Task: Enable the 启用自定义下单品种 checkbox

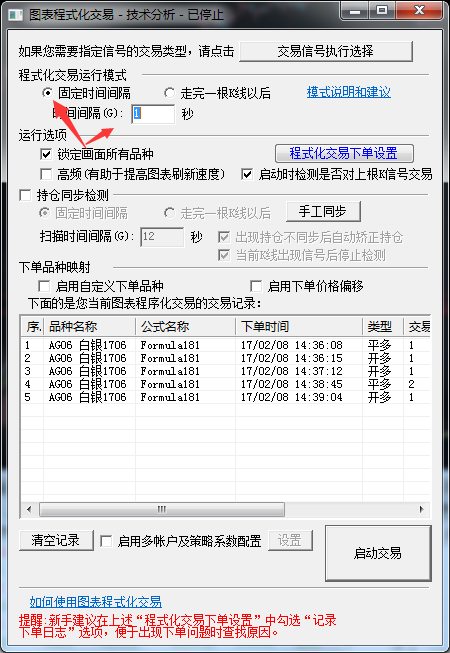Action: pyautogui.click(x=44, y=286)
